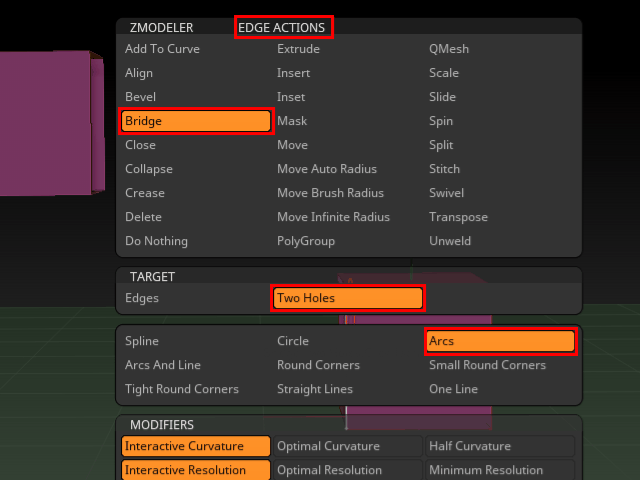Select the Bridge edge action
640x480 pixels.
pyautogui.click(x=196, y=121)
